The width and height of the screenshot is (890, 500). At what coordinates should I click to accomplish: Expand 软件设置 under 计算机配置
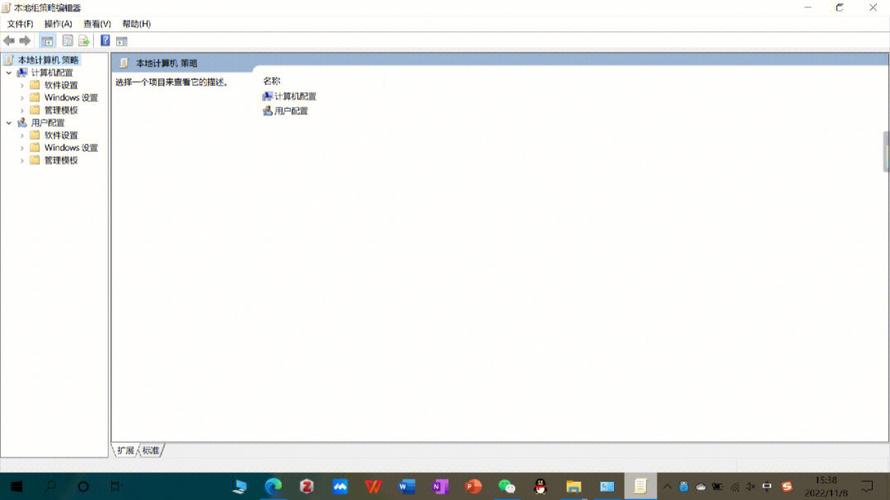22,85
